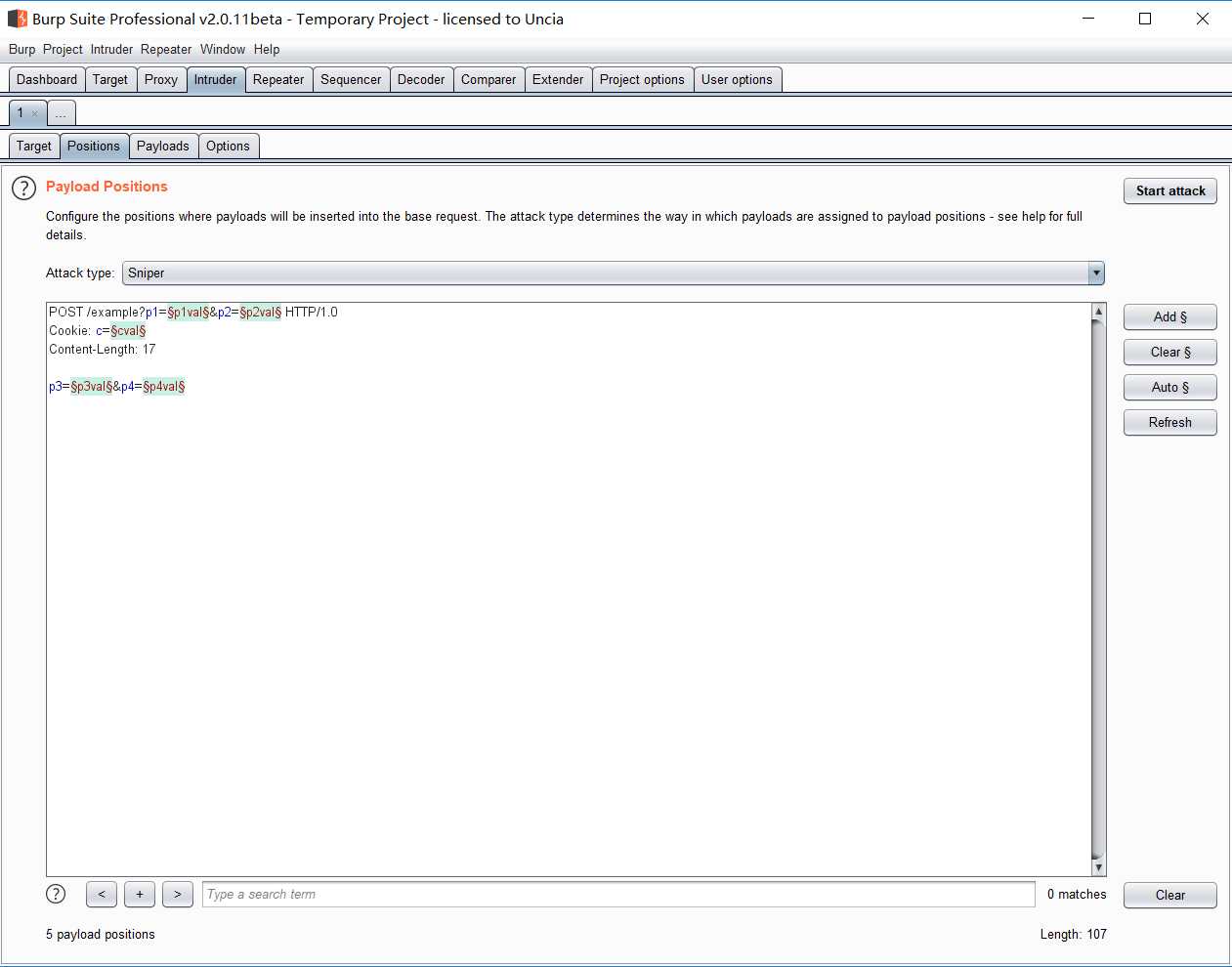Open the Project options tab
Image resolution: width=1232 pixels, height=967 pixels.
(642, 80)
